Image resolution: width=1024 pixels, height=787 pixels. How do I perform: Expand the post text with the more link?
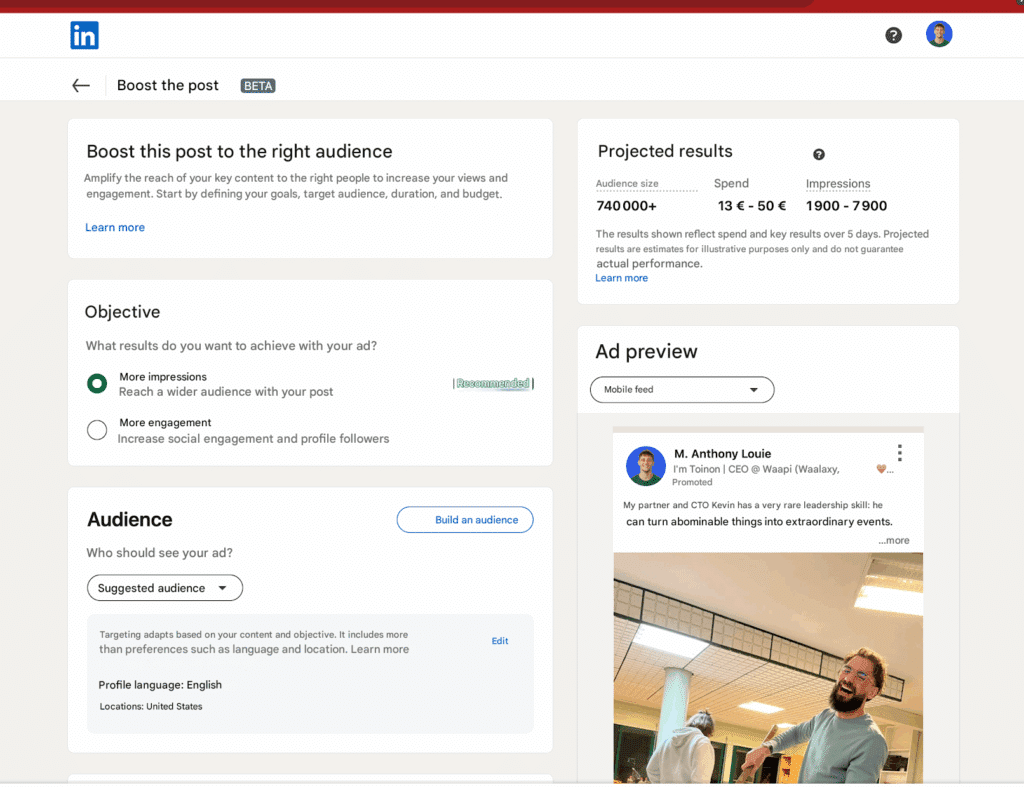coord(893,539)
